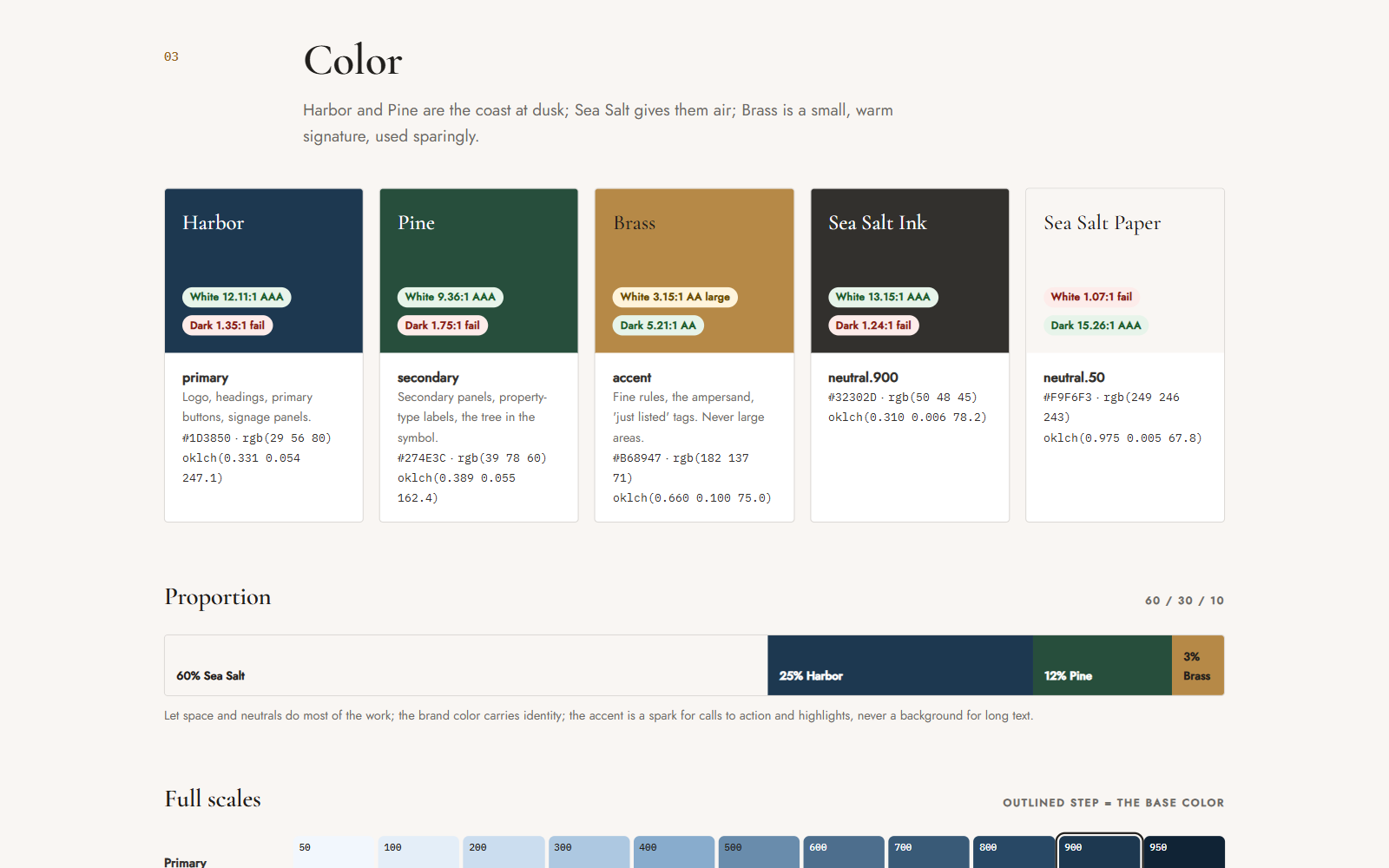Click the Proportion section heading
The width and height of the screenshot is (1389, 868).
(218, 597)
